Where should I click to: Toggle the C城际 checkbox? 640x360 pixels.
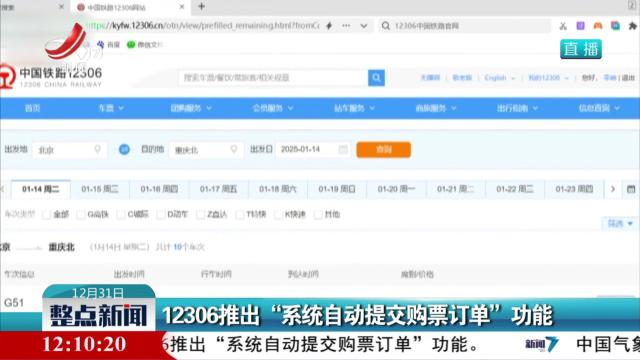121,214
